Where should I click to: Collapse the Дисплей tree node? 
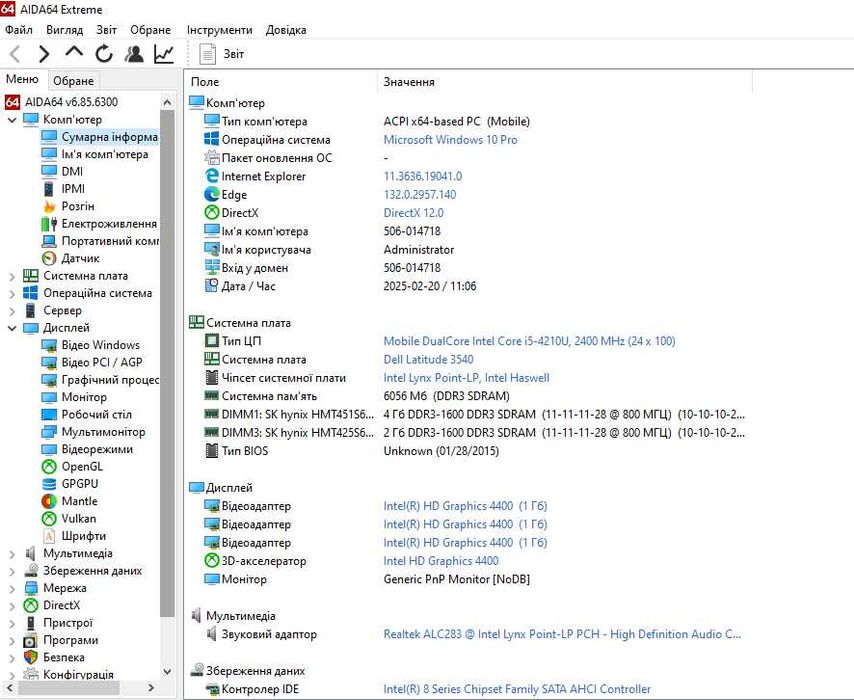(x=12, y=328)
